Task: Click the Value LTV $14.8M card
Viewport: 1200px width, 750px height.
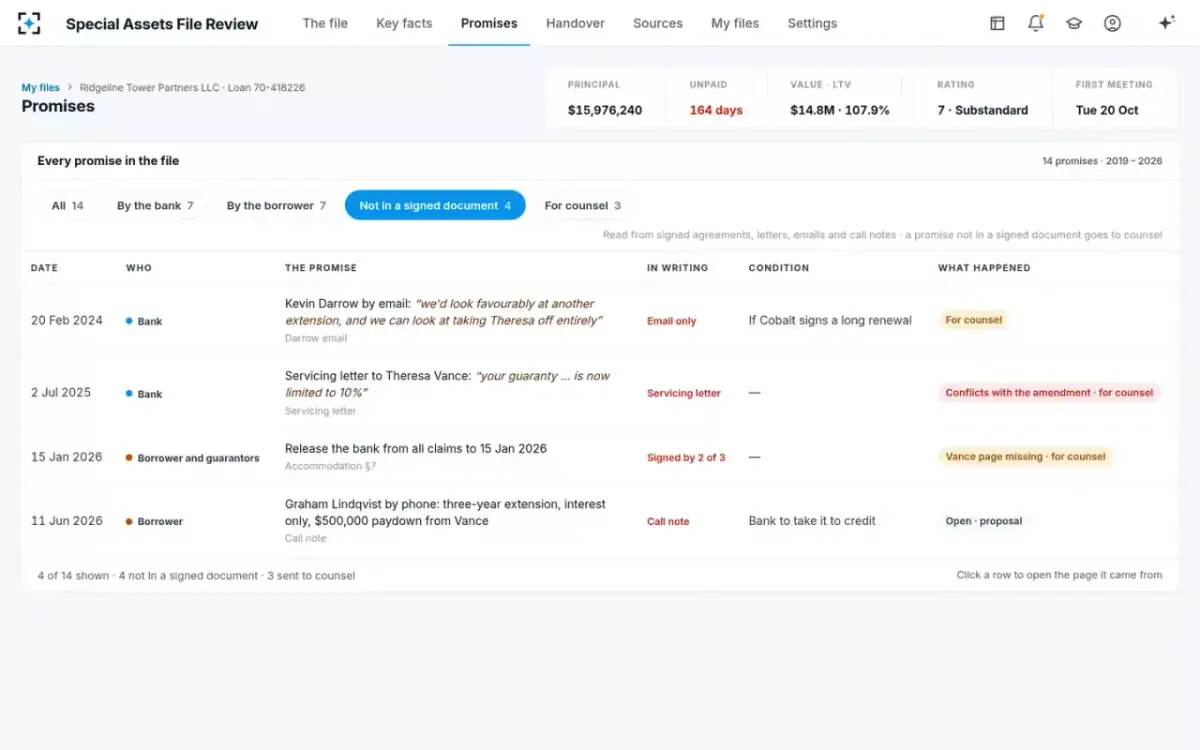Action: click(x=840, y=98)
